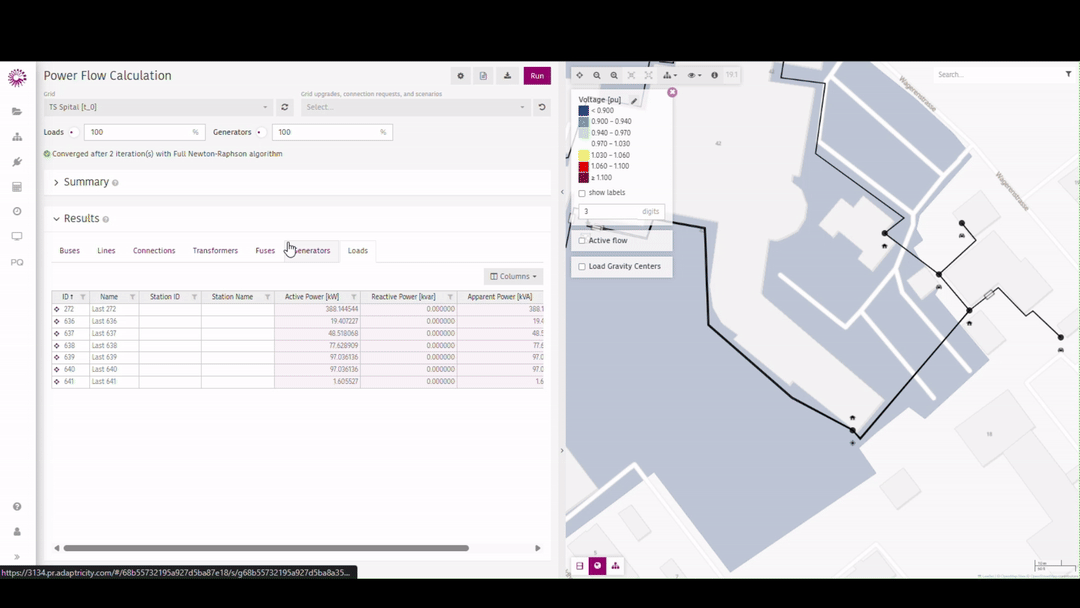Open the settings gear next to Run
The height and width of the screenshot is (608, 1080).
click(461, 76)
